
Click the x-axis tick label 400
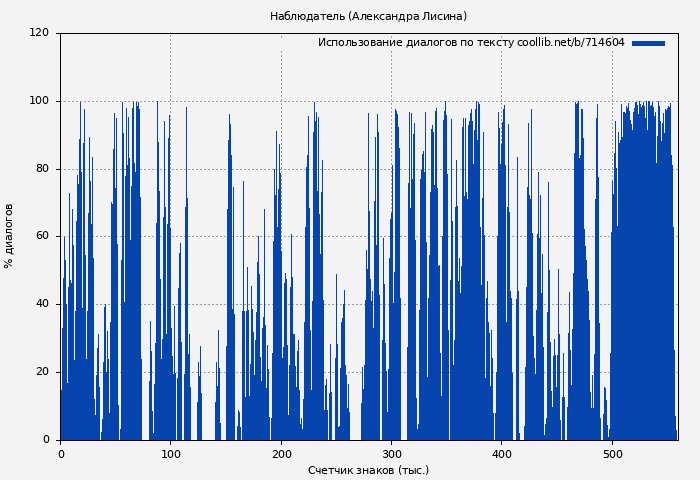tap(501, 454)
